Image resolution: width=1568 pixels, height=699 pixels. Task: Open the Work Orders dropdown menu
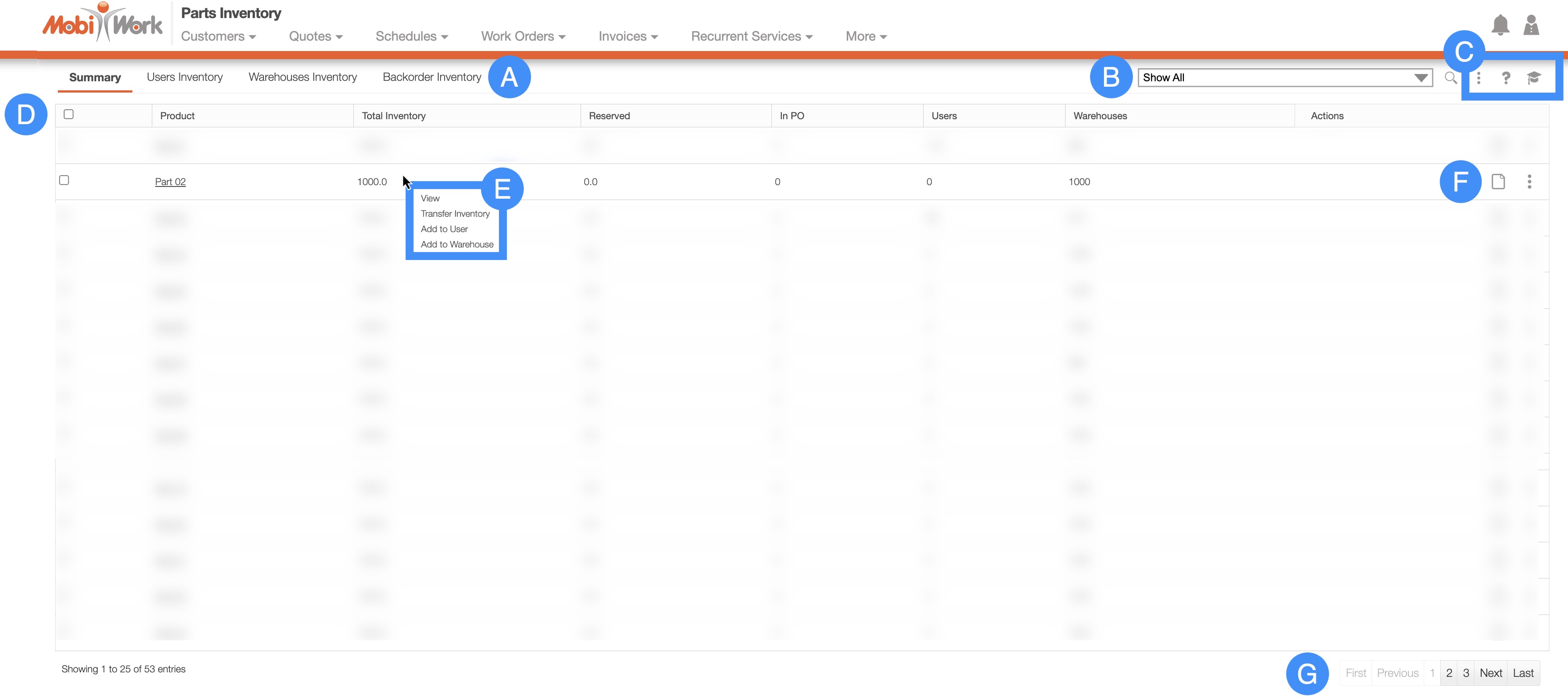(523, 37)
